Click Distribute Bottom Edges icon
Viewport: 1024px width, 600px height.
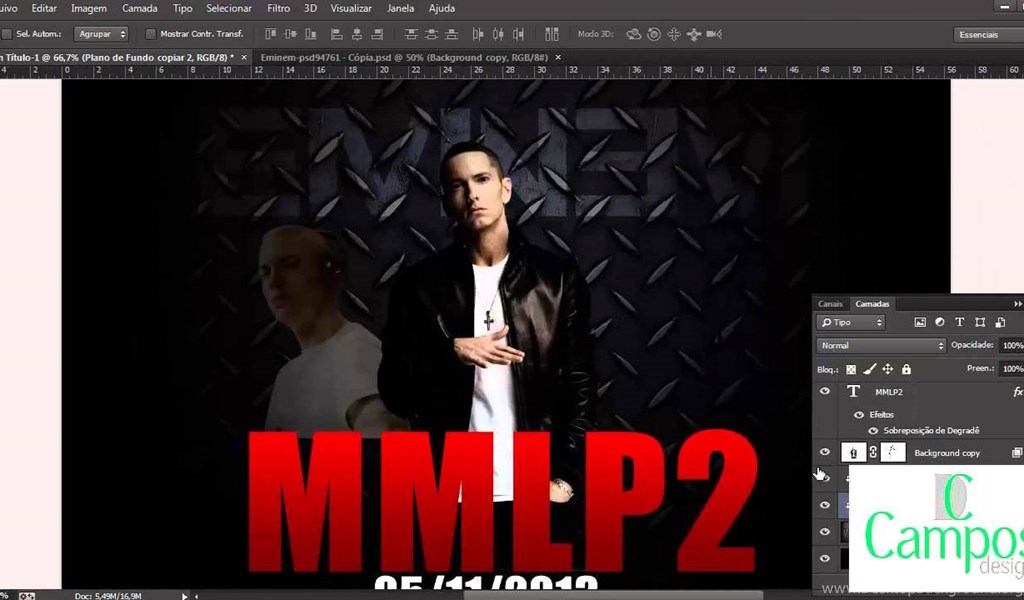point(451,34)
